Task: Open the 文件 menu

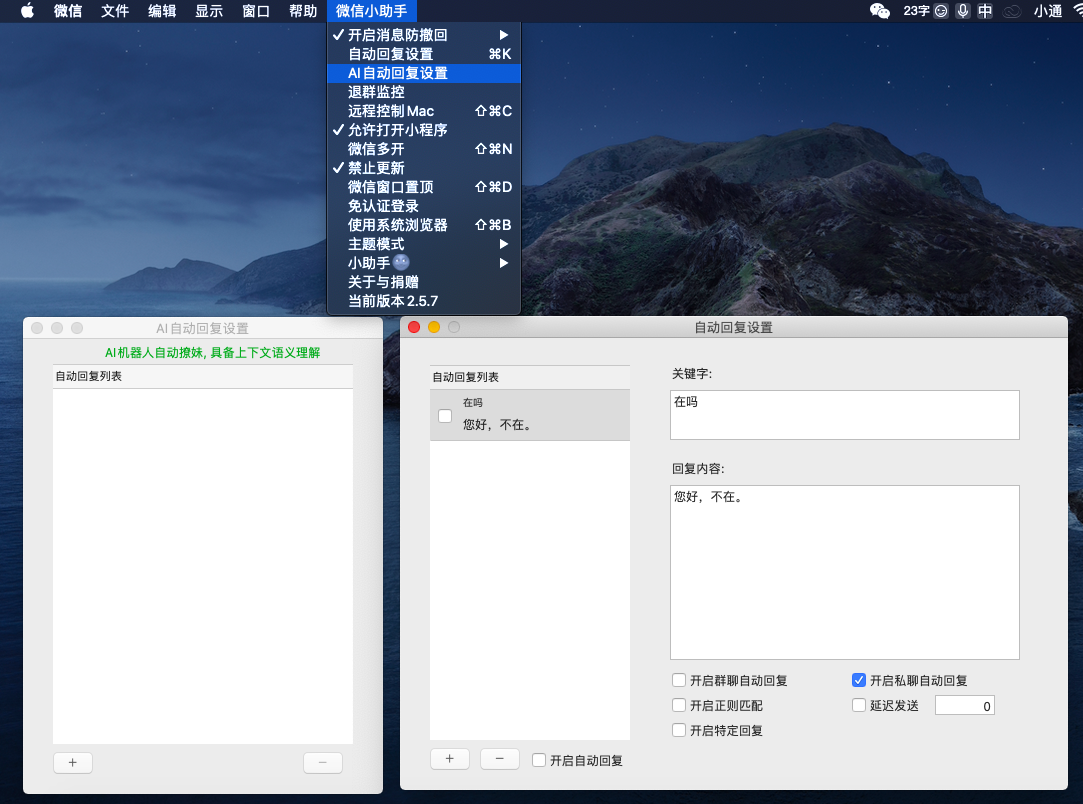Action: 115,11
